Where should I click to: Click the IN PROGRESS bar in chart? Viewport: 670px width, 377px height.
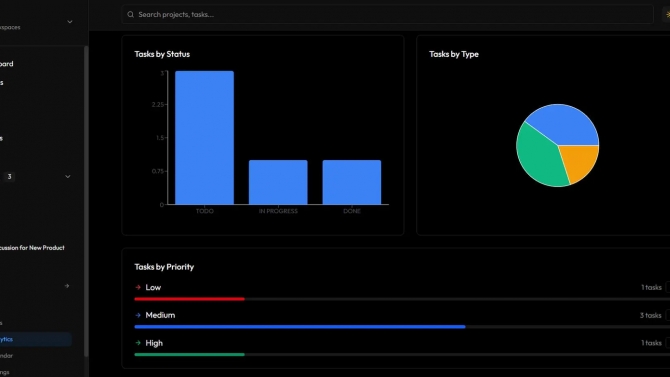pyautogui.click(x=278, y=182)
